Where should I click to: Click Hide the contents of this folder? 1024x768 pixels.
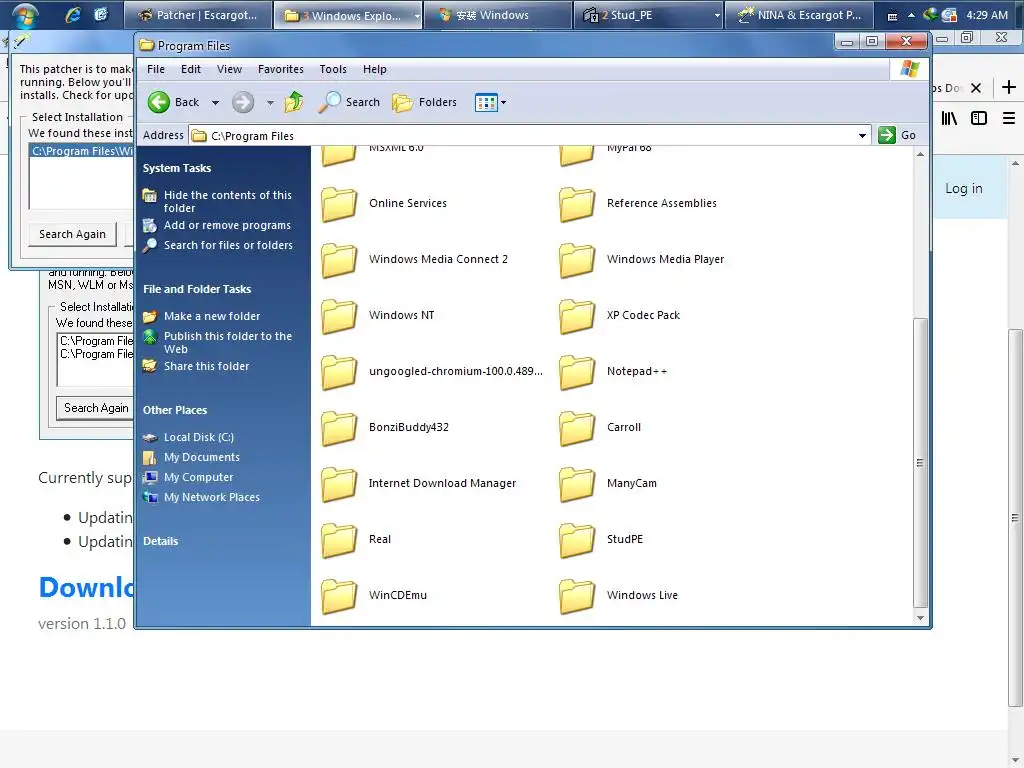[x=227, y=201]
